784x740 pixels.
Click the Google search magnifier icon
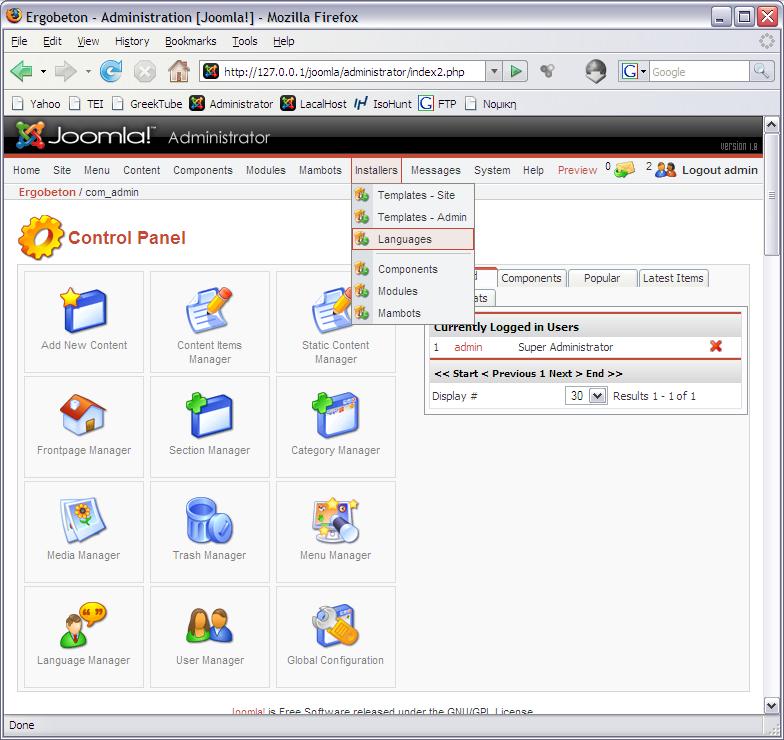[x=761, y=72]
